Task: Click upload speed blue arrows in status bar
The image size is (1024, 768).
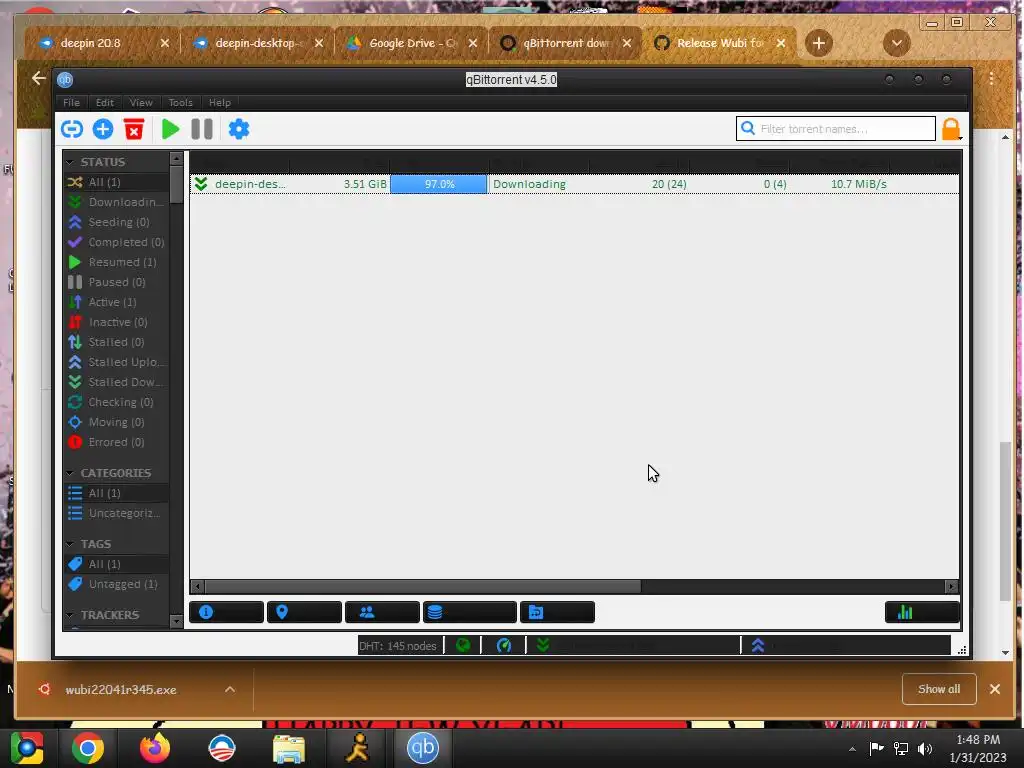Action: coord(758,646)
